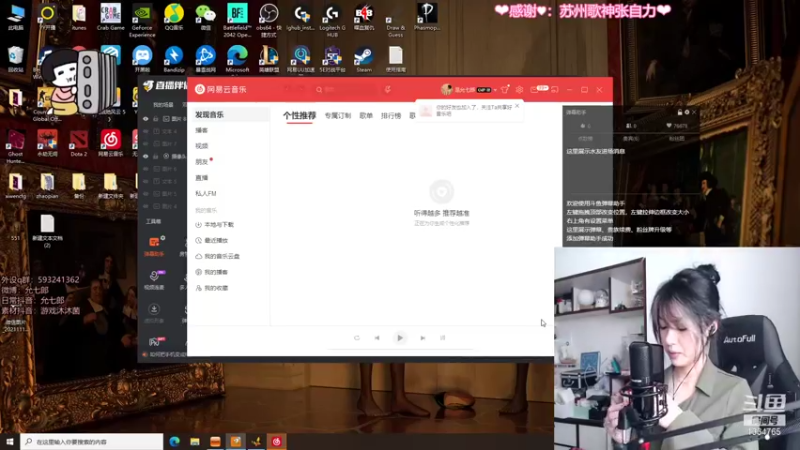800x450 pixels.
Task: Click the user avatar in NetEase Music
Action: (x=446, y=89)
